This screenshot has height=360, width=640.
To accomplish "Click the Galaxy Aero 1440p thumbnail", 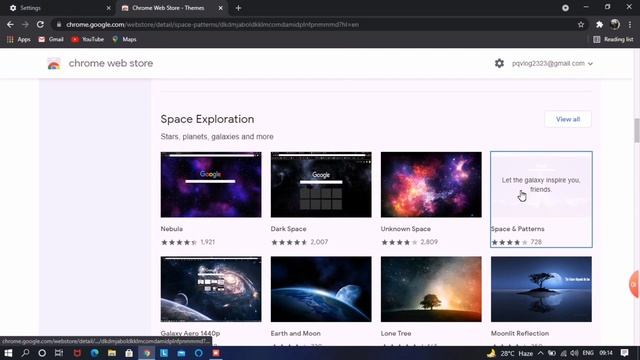I will [x=211, y=289].
